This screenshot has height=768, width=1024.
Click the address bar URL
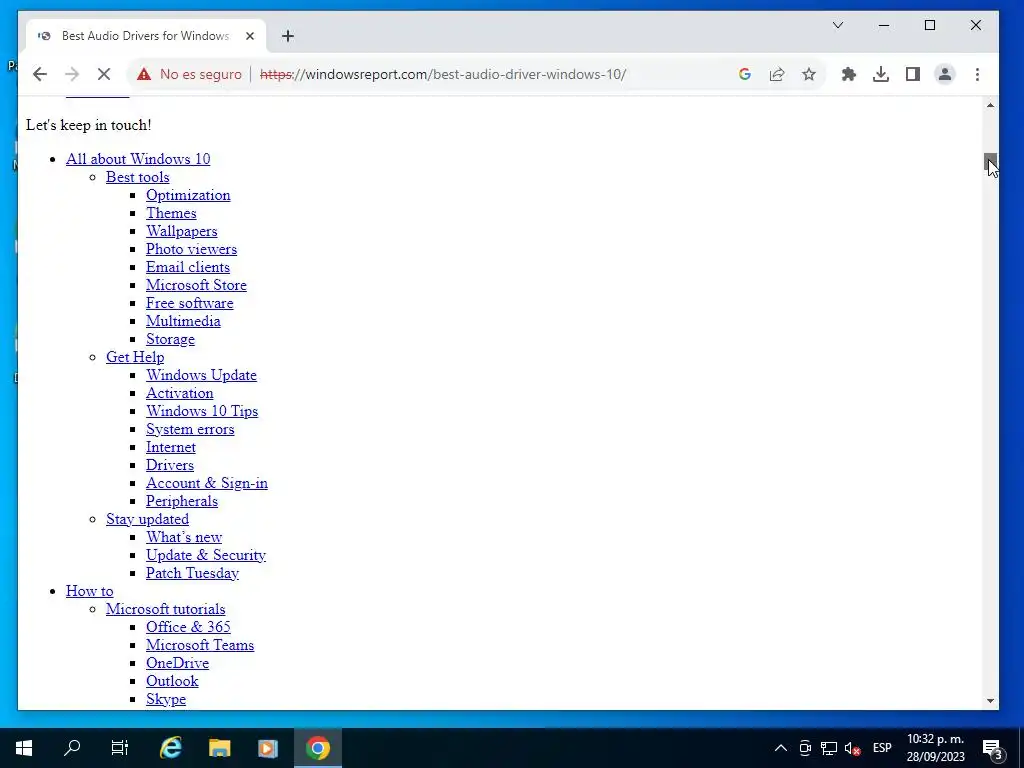(x=443, y=74)
